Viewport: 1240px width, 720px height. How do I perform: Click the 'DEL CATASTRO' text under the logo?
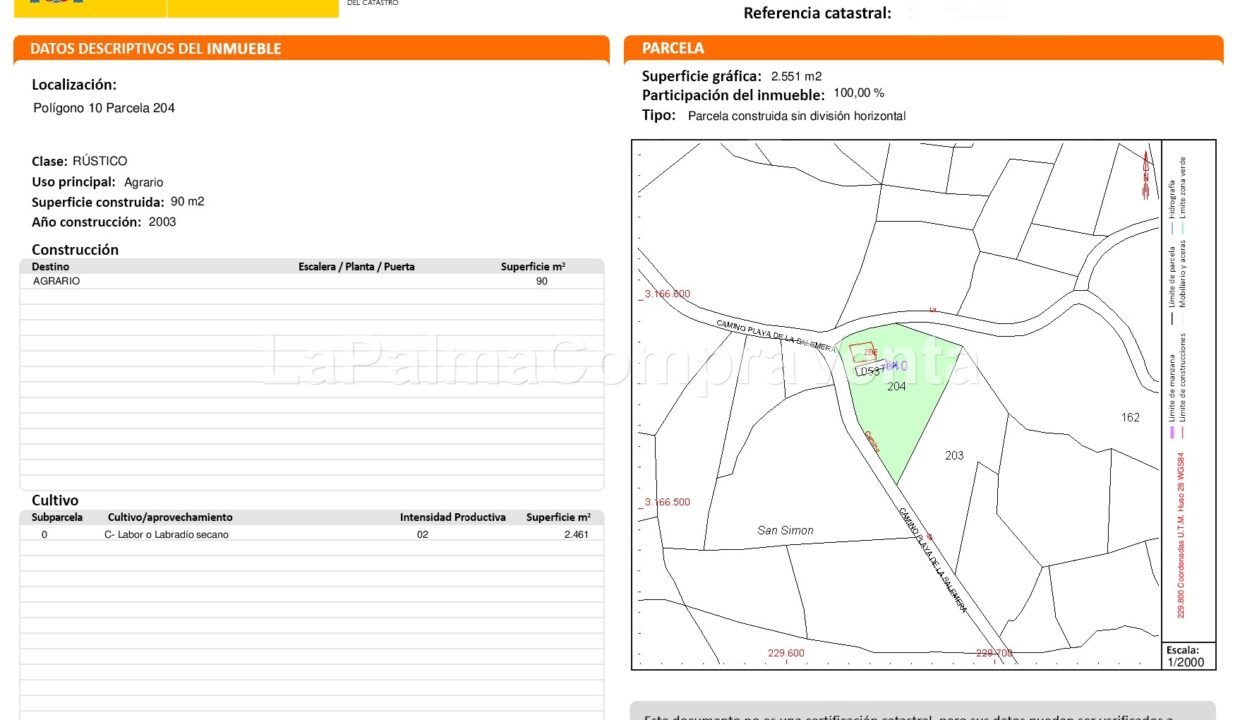pyautogui.click(x=373, y=4)
